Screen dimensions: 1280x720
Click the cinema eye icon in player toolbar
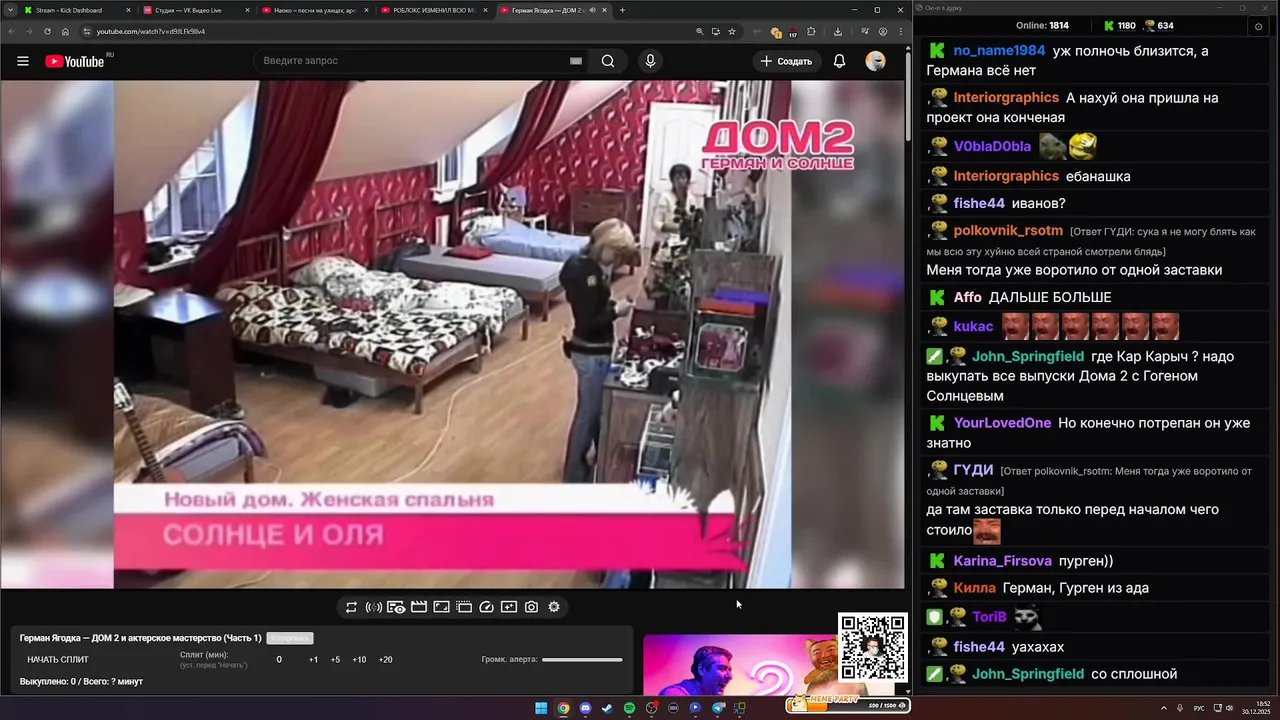coord(396,607)
